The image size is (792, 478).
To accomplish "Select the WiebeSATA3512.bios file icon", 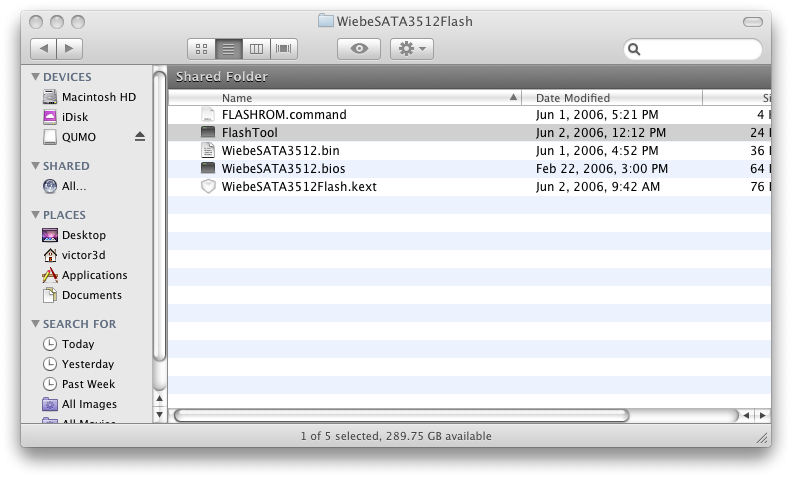I will pyautogui.click(x=208, y=168).
